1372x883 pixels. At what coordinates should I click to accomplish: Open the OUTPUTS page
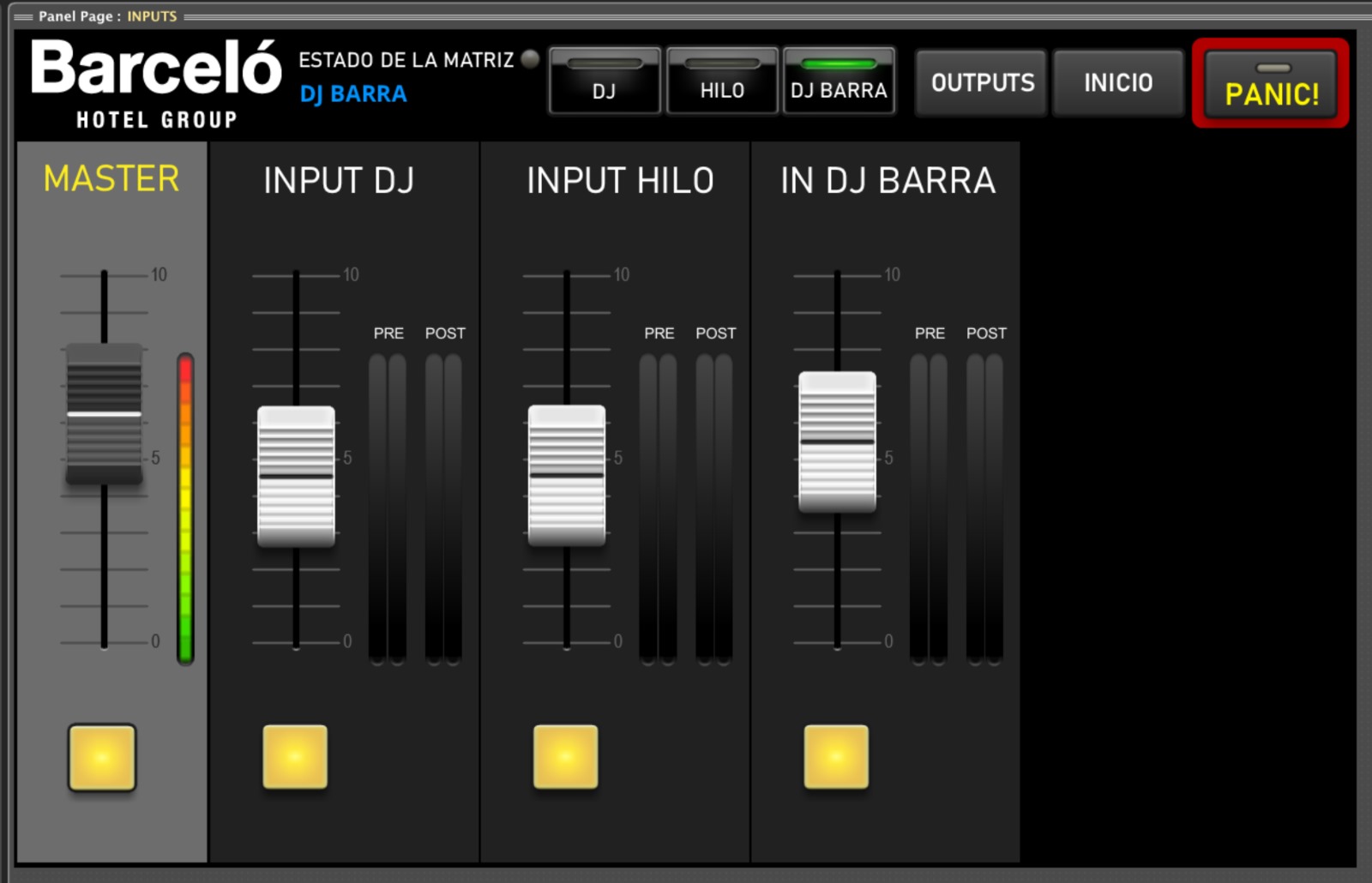tap(982, 82)
